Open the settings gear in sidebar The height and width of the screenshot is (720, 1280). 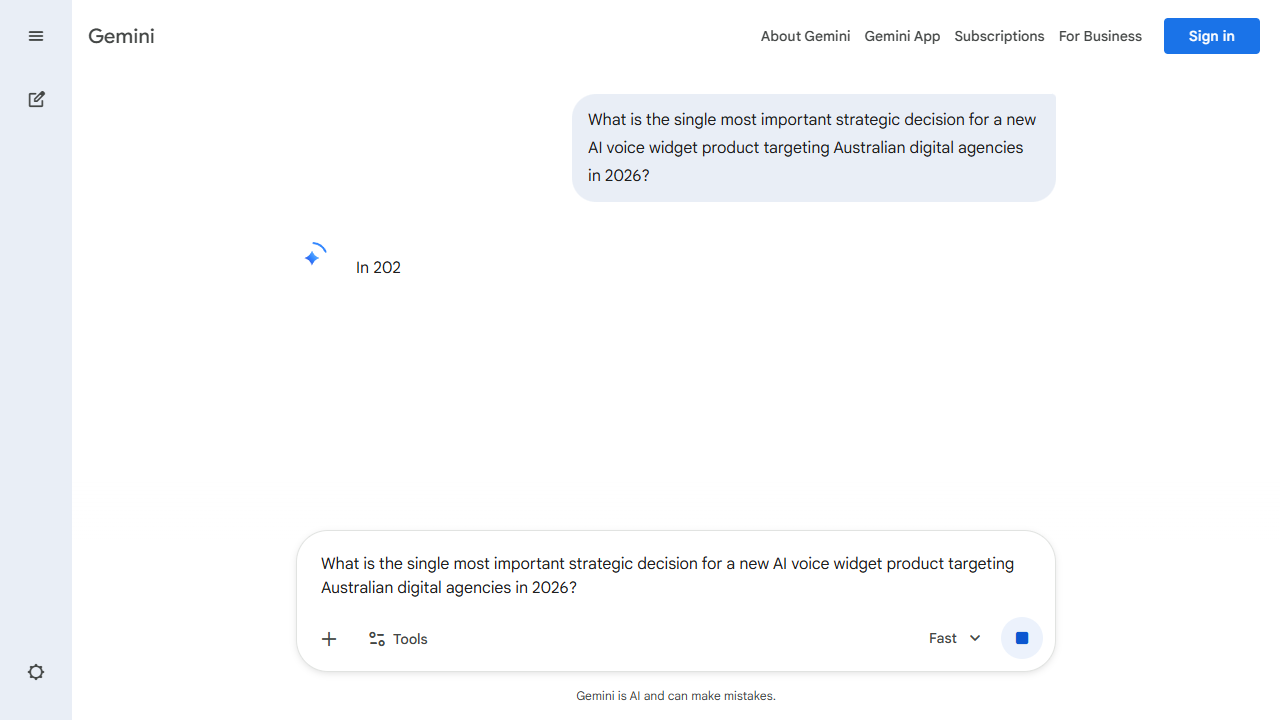pyautogui.click(x=36, y=672)
